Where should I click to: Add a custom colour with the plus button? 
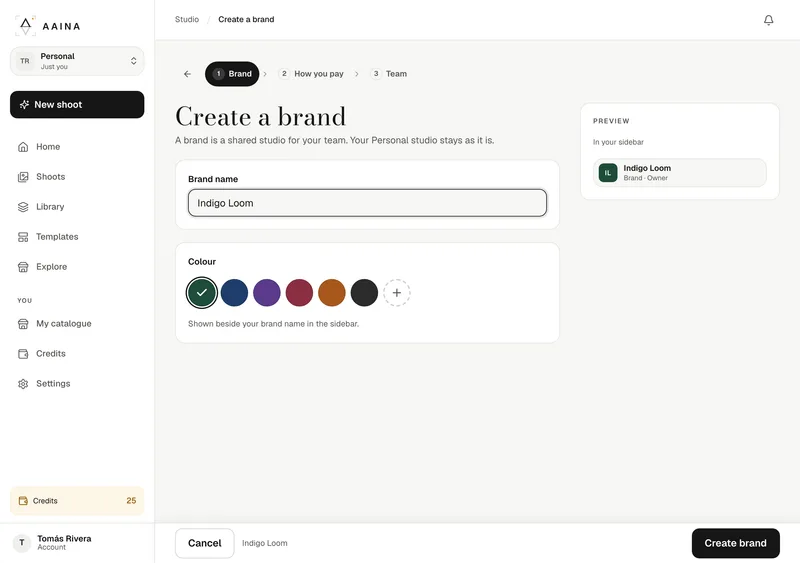(397, 292)
